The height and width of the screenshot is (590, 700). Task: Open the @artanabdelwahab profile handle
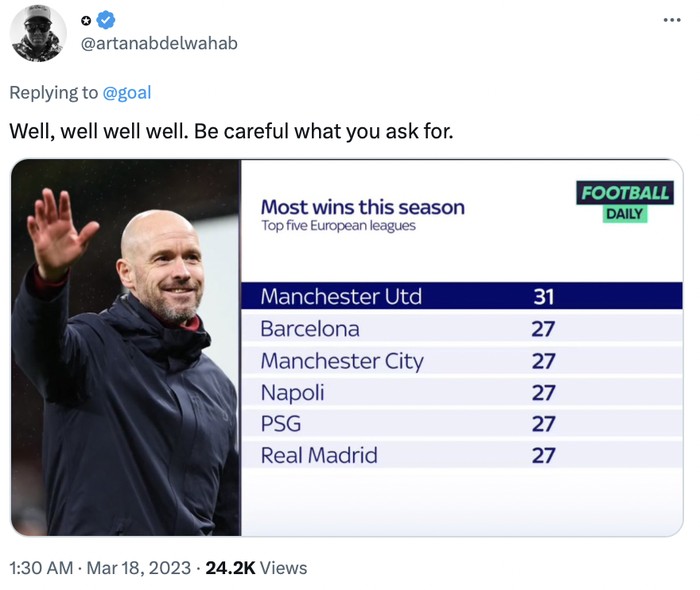[x=159, y=43]
